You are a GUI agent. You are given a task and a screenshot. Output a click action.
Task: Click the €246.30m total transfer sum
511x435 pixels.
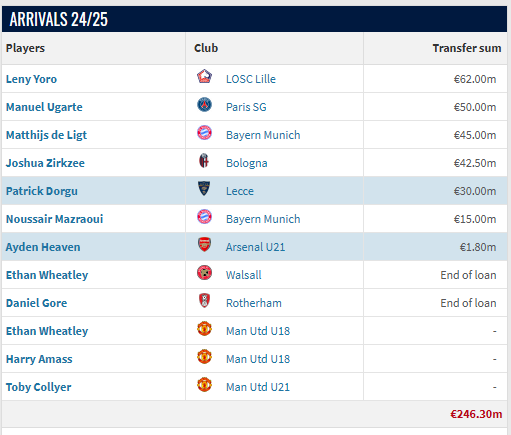pyautogui.click(x=476, y=414)
